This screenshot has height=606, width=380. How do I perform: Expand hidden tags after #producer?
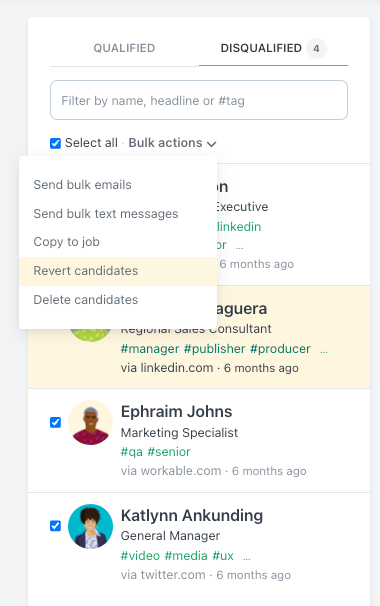coord(324,351)
